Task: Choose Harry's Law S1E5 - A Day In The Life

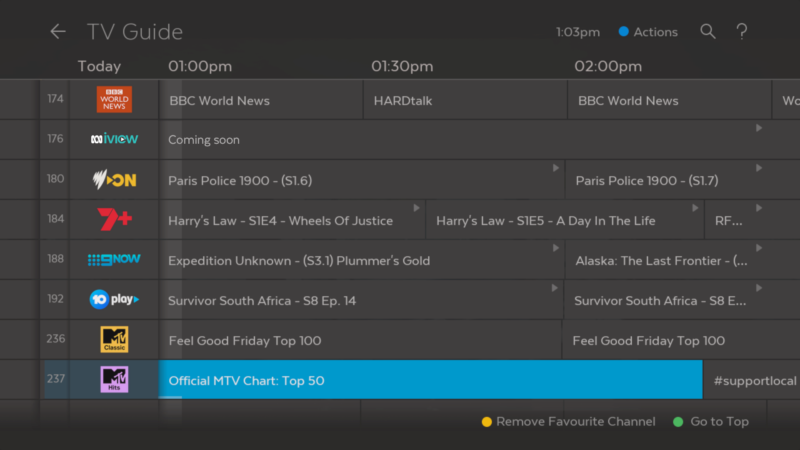Action: coord(564,220)
